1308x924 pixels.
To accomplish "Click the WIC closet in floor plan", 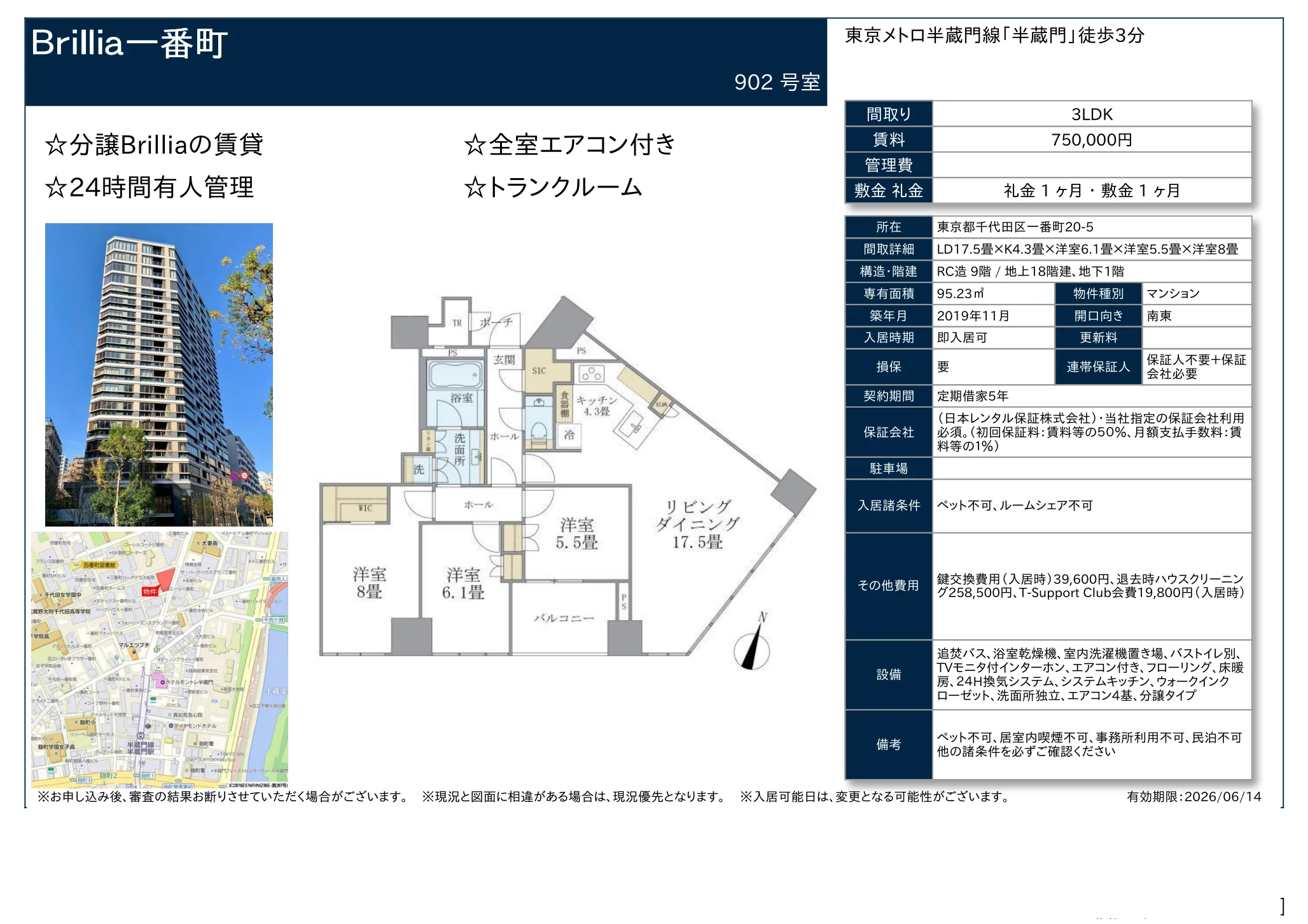I will [x=355, y=504].
